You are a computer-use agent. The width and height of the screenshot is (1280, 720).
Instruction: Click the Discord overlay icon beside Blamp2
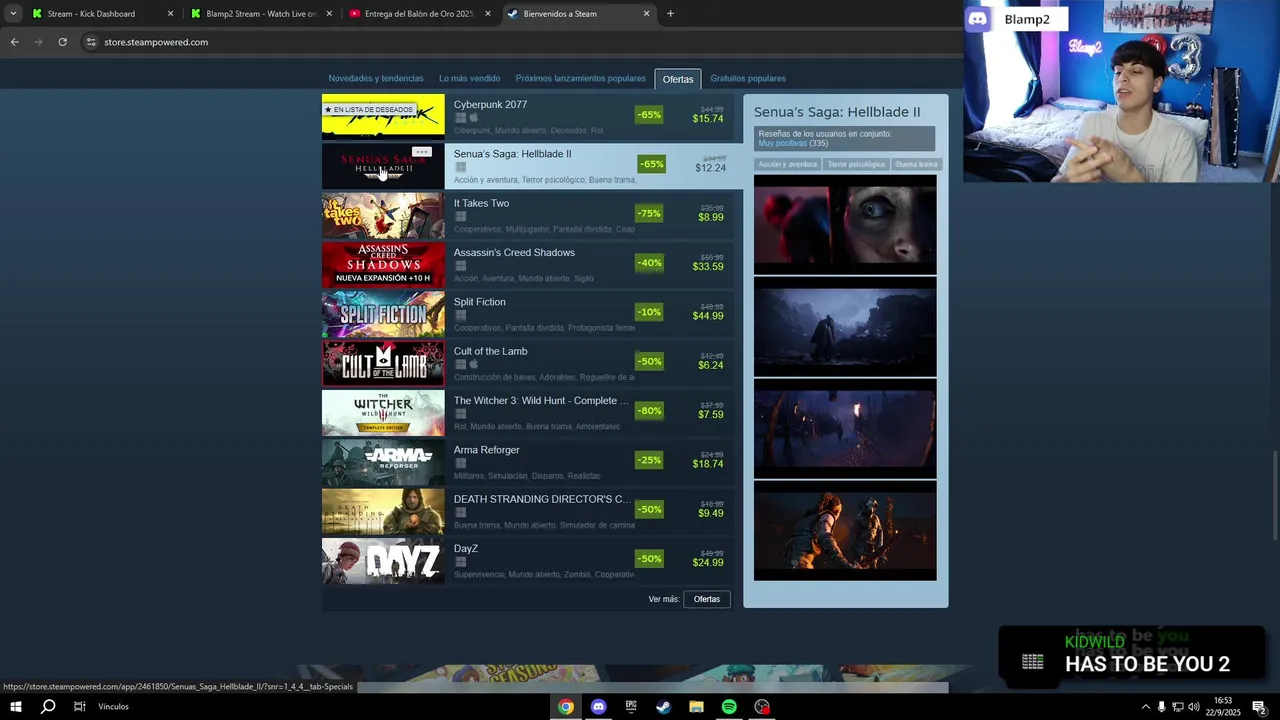pyautogui.click(x=978, y=19)
